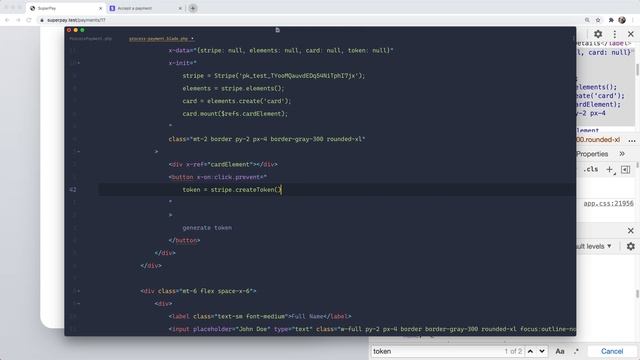The width and height of the screenshot is (640, 360).
Task: Toggle the .cls element classes pane
Action: (591, 169)
